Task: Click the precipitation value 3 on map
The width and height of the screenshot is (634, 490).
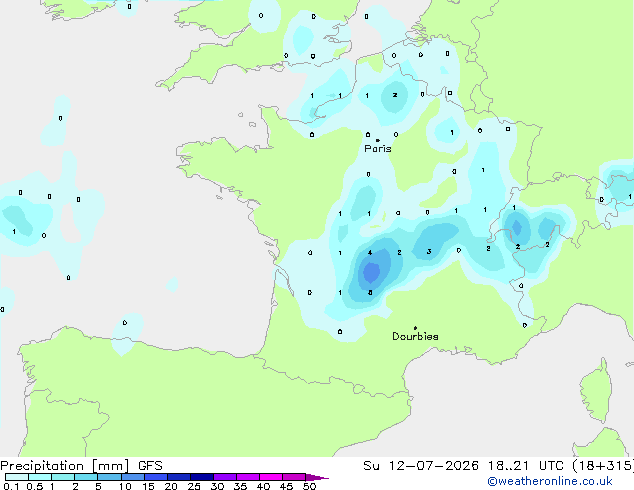Action: tap(429, 251)
